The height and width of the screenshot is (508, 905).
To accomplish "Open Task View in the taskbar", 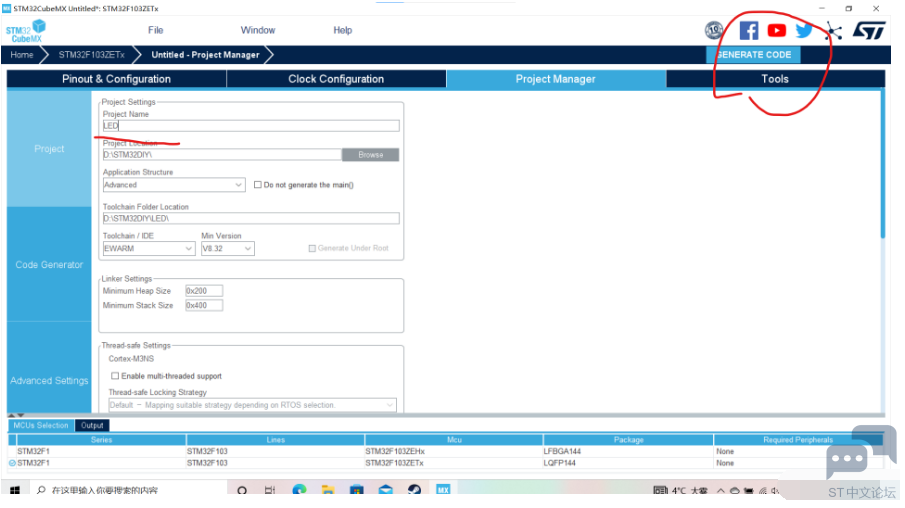I will pyautogui.click(x=270, y=490).
